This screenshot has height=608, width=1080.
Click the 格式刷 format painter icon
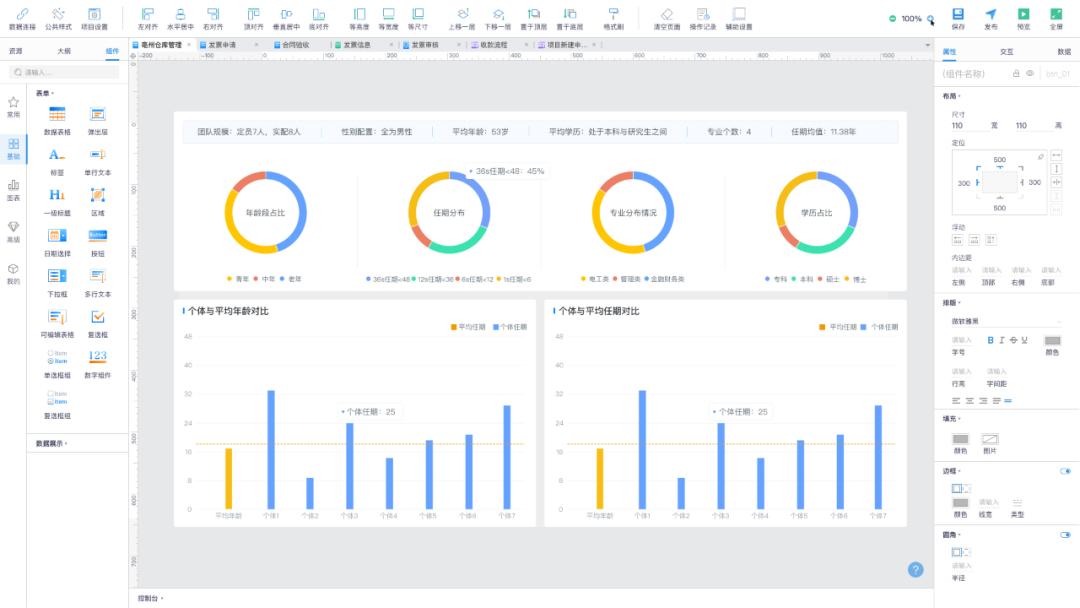point(613,14)
